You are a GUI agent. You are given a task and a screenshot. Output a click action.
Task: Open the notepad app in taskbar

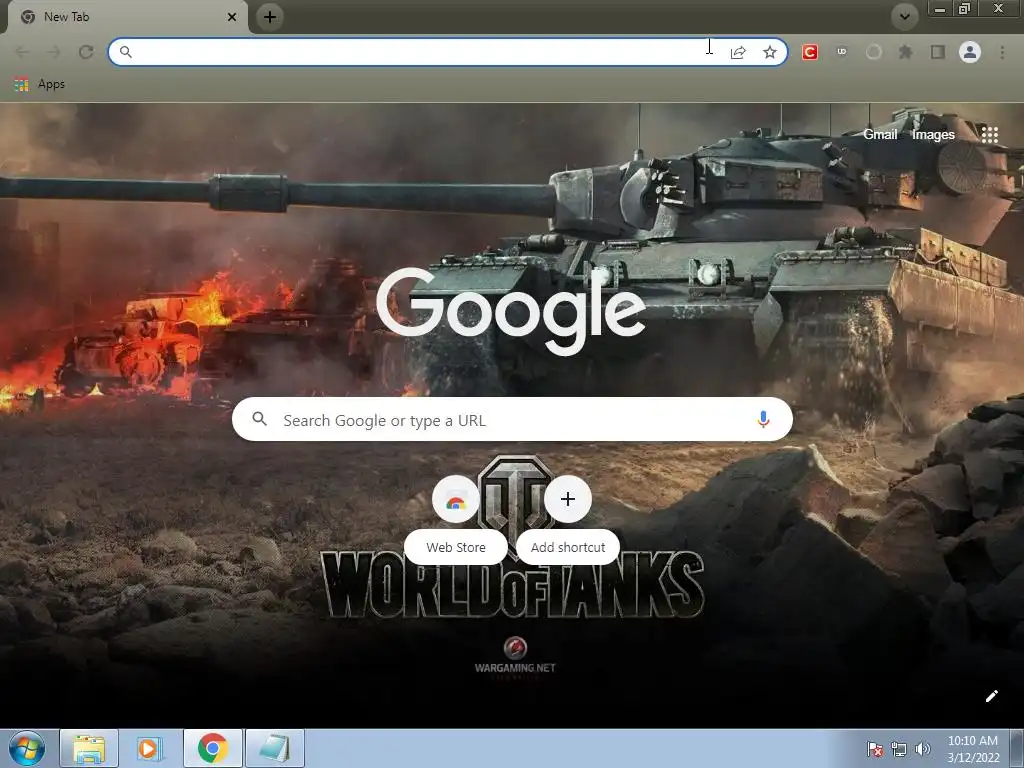(274, 748)
